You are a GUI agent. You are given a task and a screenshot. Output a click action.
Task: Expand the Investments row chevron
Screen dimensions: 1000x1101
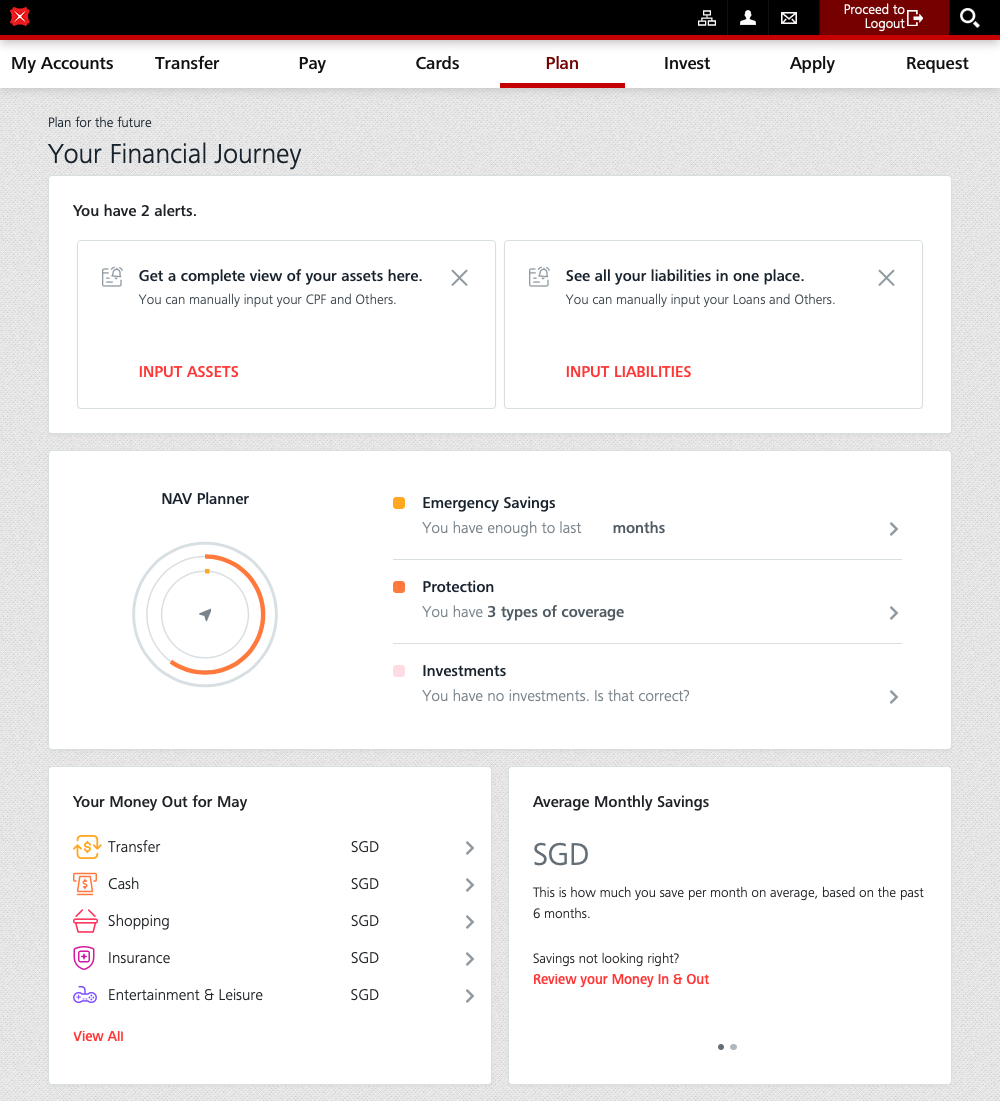pos(894,697)
